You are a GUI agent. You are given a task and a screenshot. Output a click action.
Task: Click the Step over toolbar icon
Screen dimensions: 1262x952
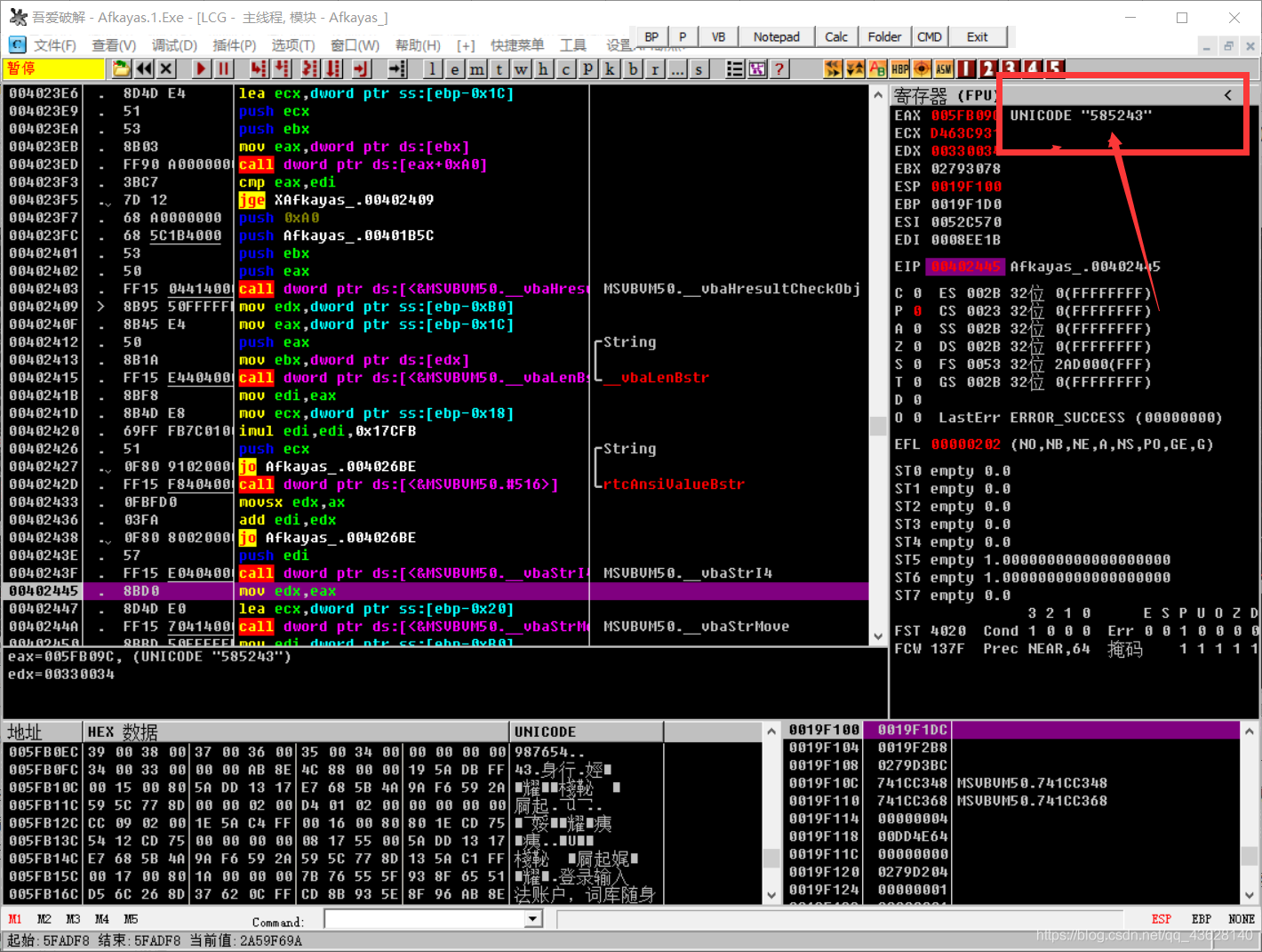[x=282, y=68]
